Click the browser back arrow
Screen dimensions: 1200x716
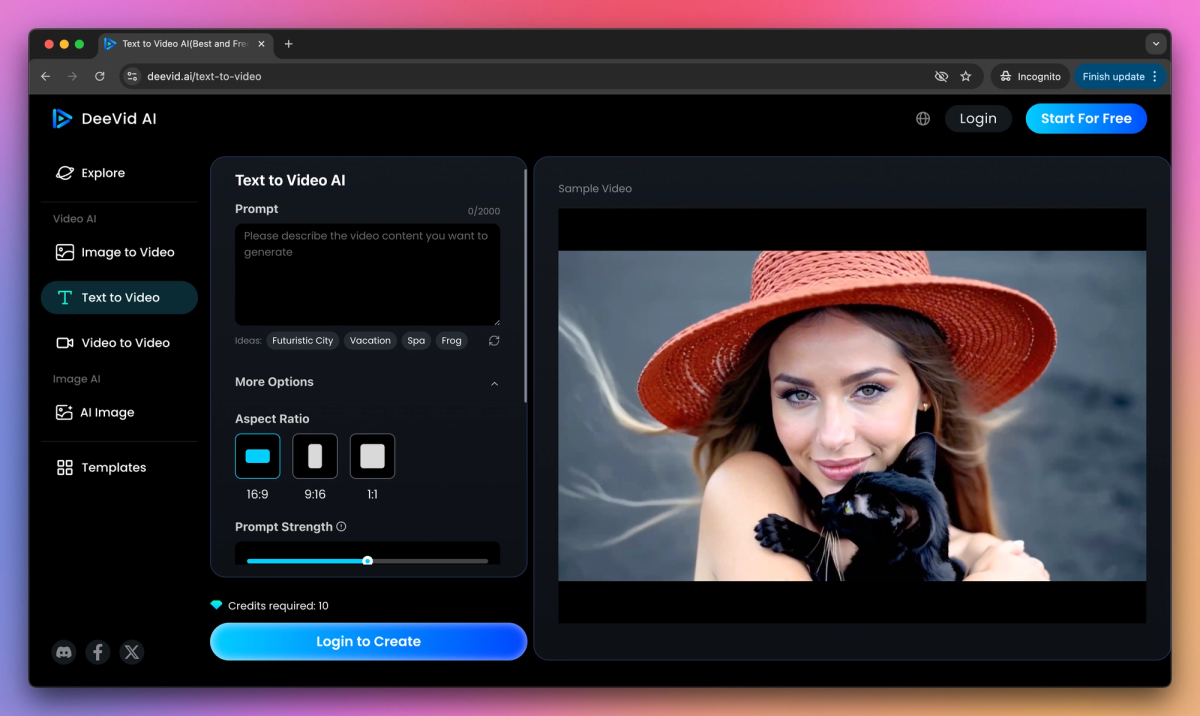(45, 76)
